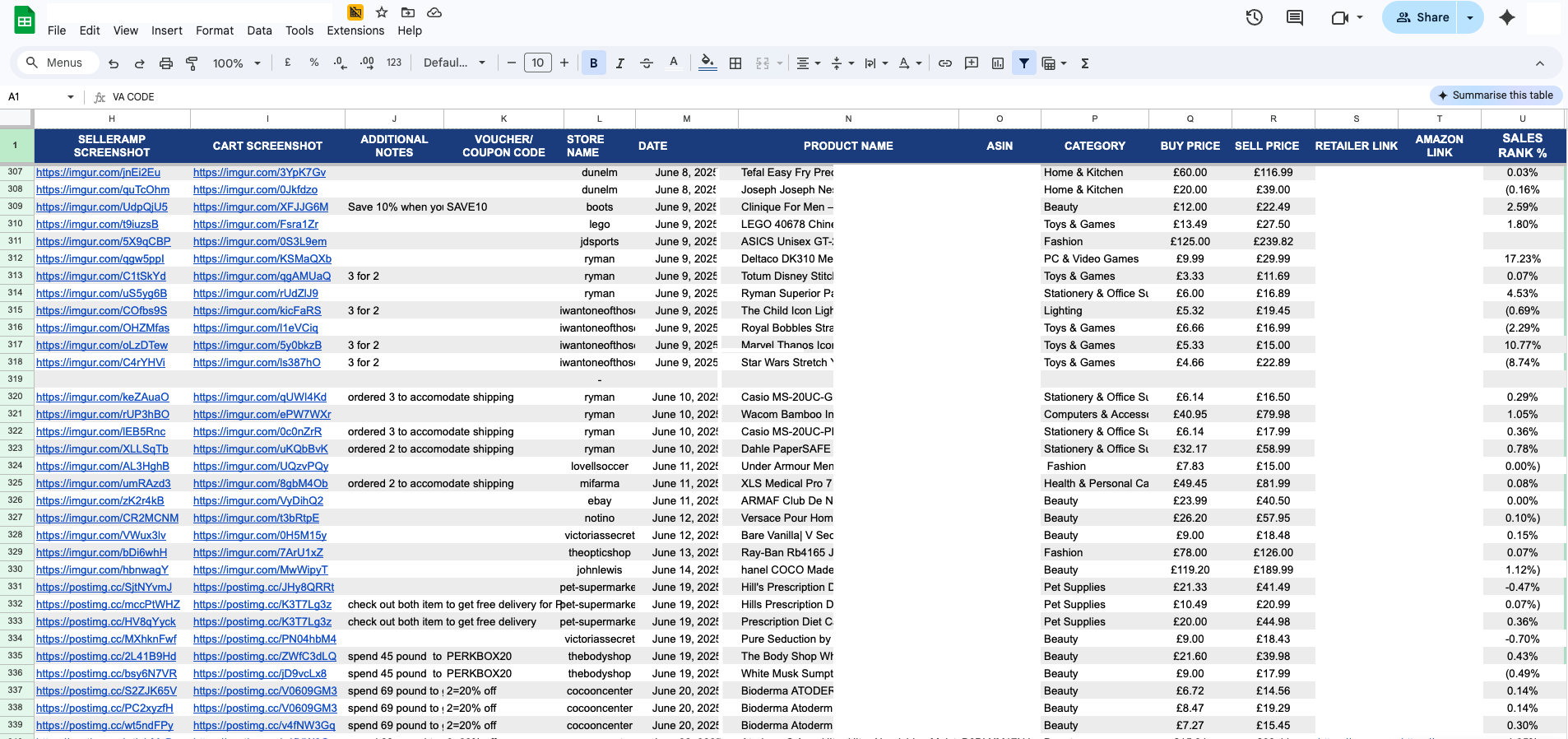The width and height of the screenshot is (1568, 739).
Task: Pick a fill colour
Action: (x=707, y=63)
